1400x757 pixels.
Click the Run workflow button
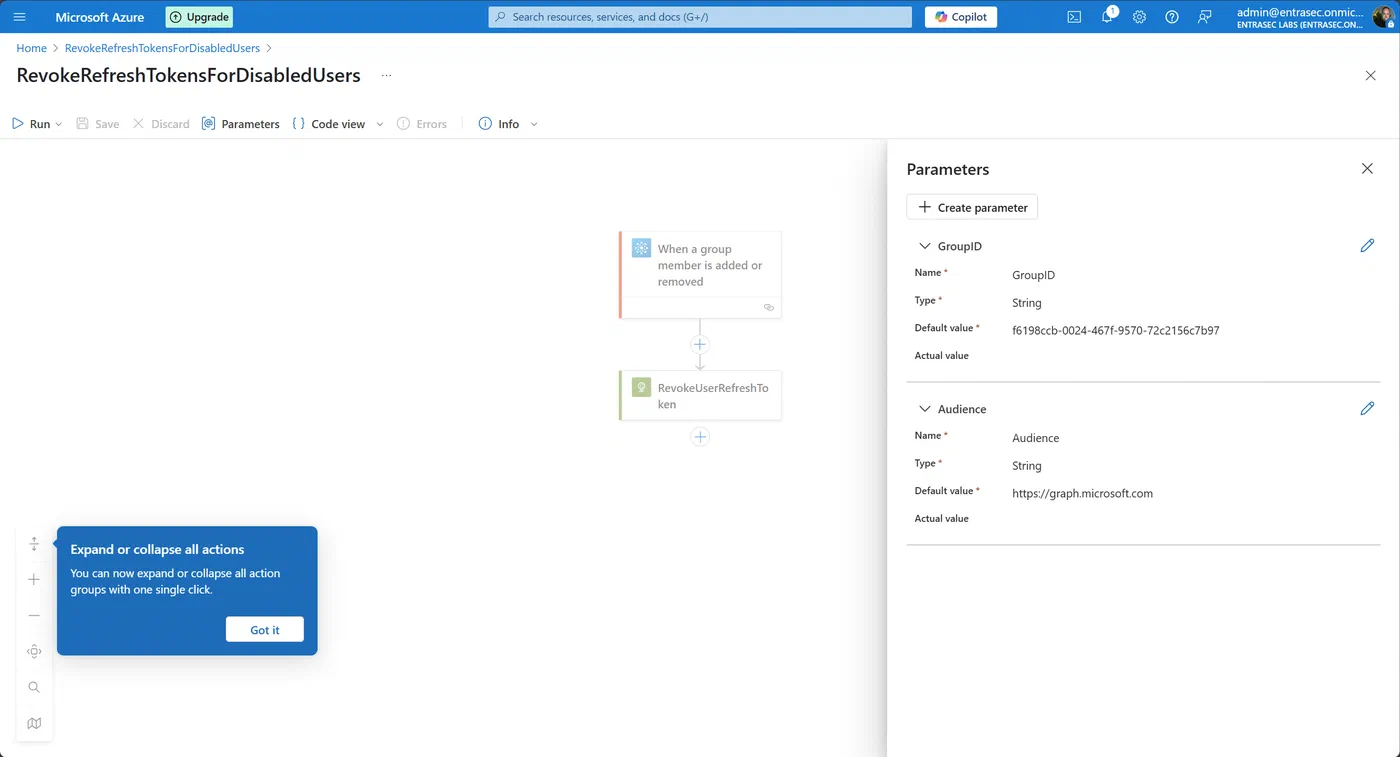(x=31, y=124)
